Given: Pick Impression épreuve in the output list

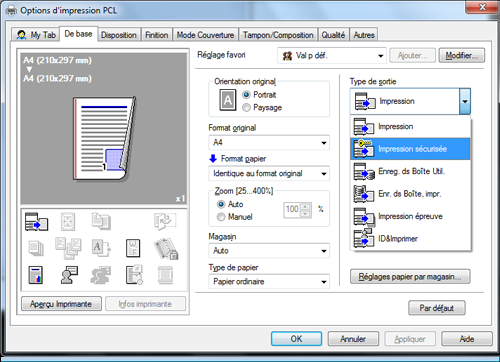Looking at the screenshot, I should coord(410,216).
